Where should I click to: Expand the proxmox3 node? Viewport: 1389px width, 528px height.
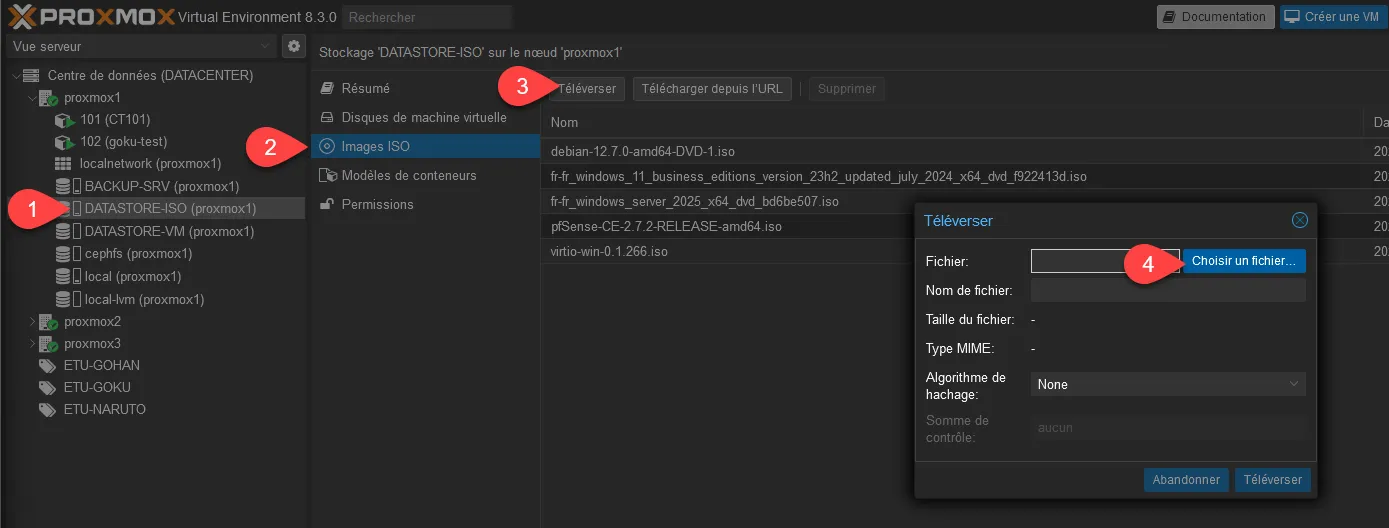tap(32, 344)
